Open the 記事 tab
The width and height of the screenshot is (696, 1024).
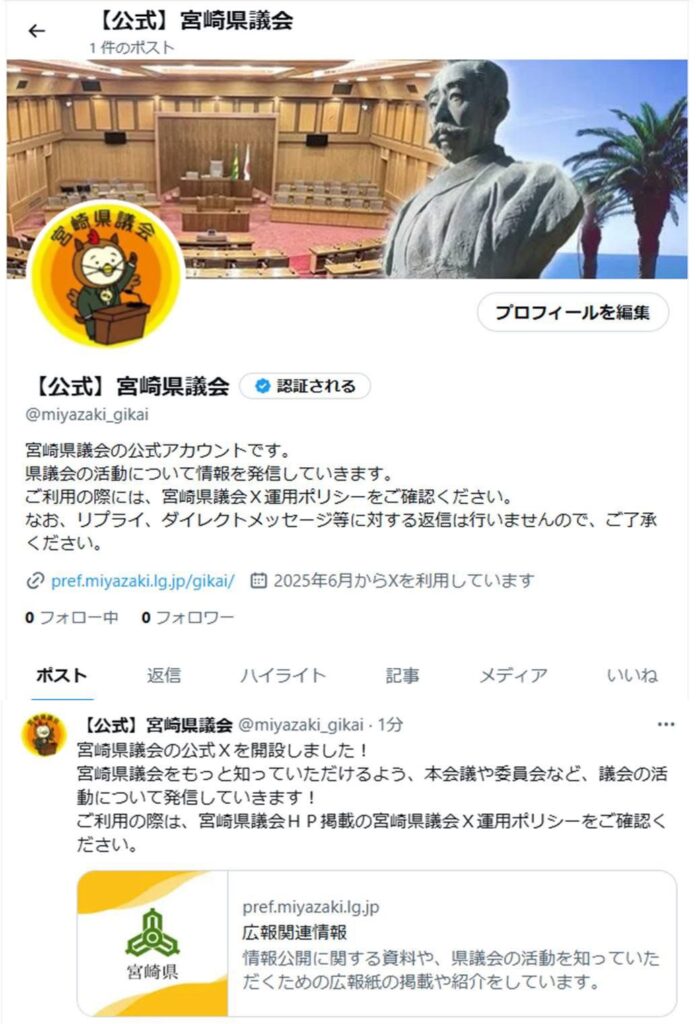pos(402,675)
